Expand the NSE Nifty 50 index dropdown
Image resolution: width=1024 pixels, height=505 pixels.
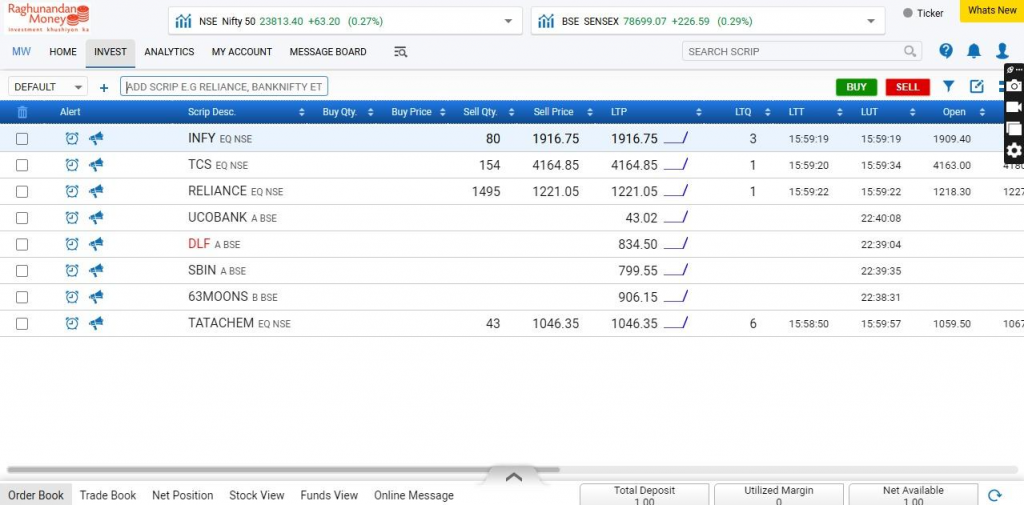pyautogui.click(x=508, y=21)
